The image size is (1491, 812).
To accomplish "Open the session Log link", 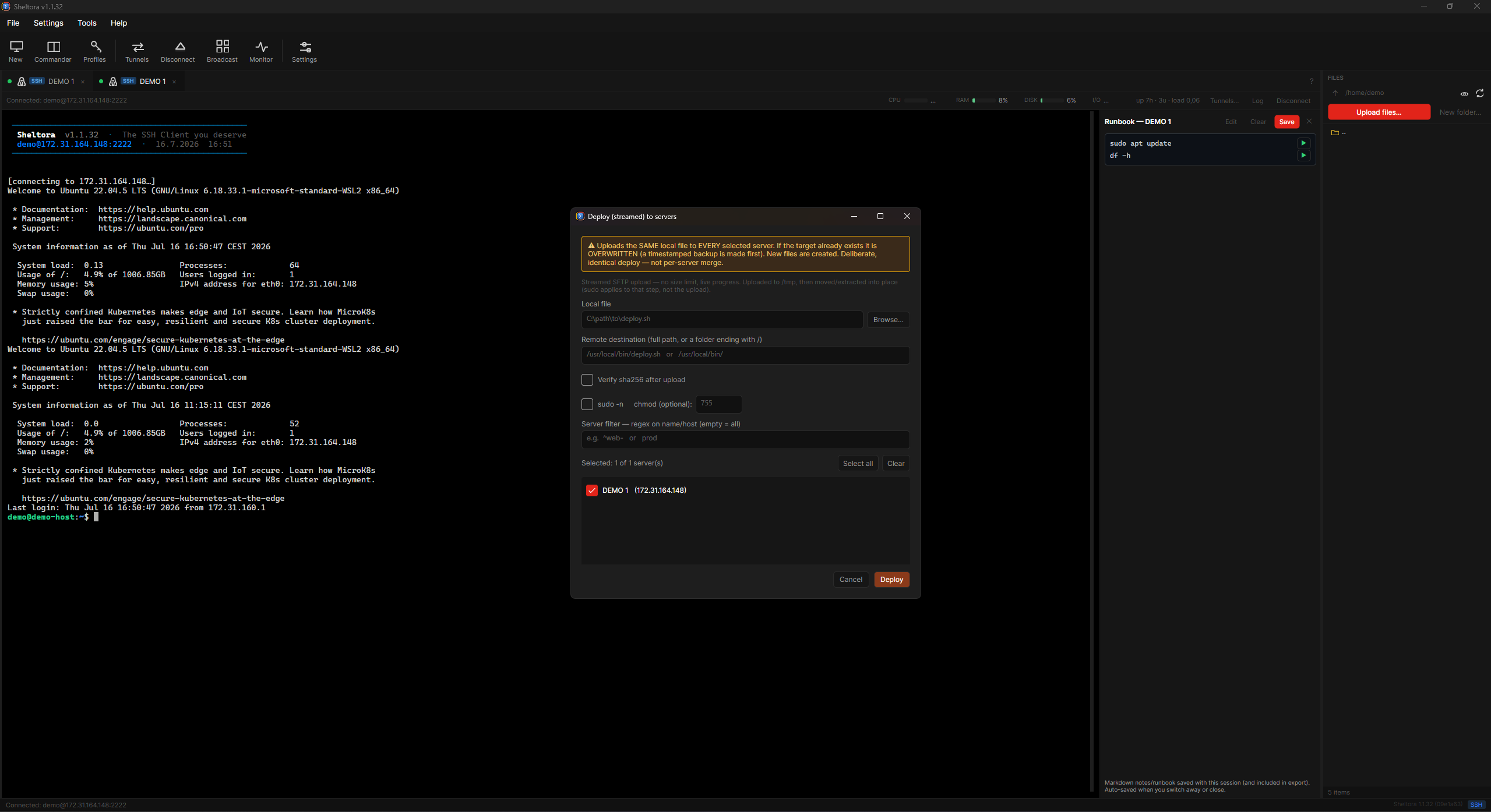I will pyautogui.click(x=1257, y=101).
